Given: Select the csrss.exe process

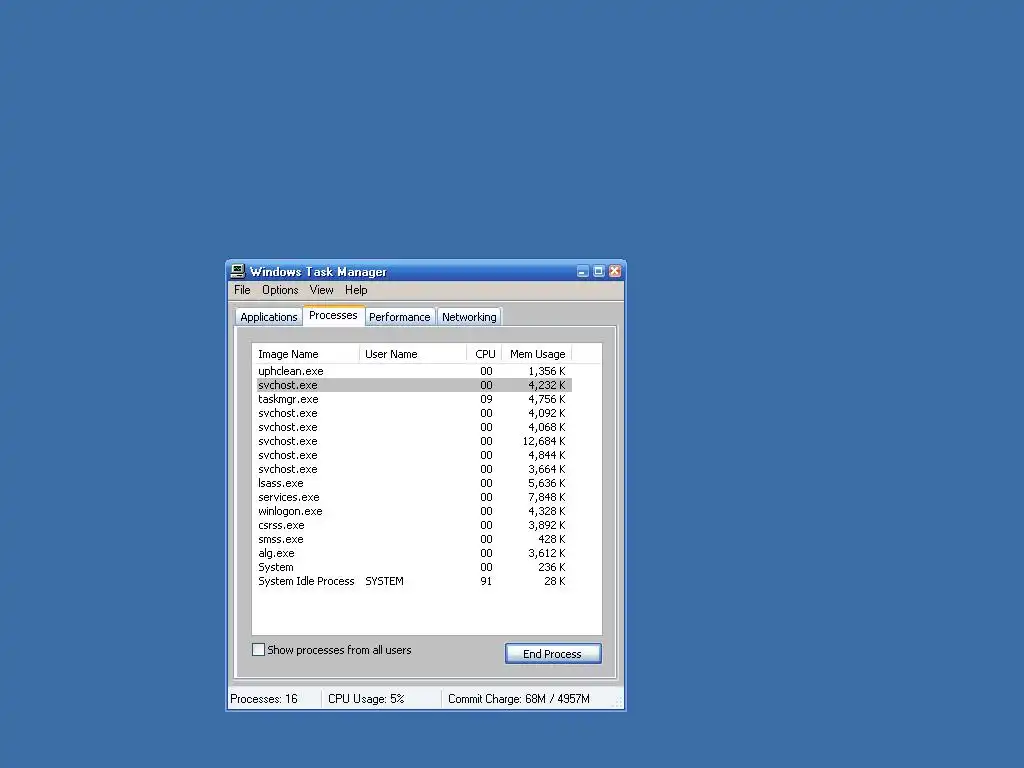Looking at the screenshot, I should (x=414, y=526).
